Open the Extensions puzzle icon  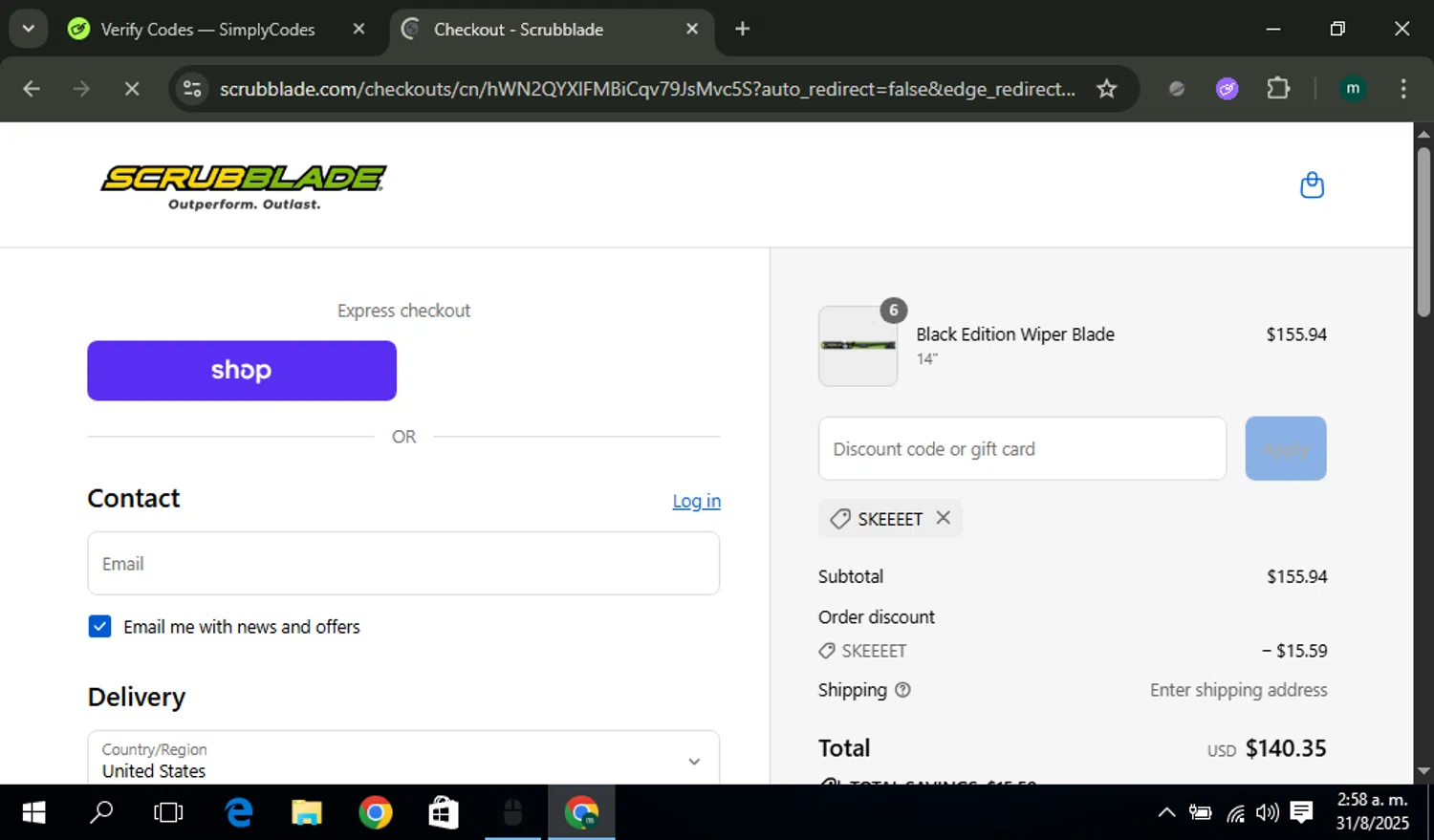click(x=1278, y=89)
